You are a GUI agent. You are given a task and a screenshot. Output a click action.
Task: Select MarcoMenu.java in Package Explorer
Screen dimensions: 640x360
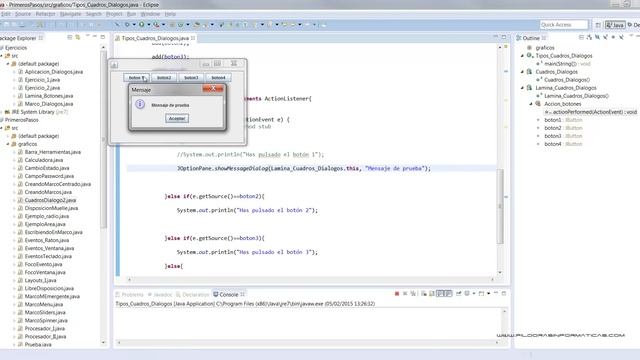[x=44, y=304]
